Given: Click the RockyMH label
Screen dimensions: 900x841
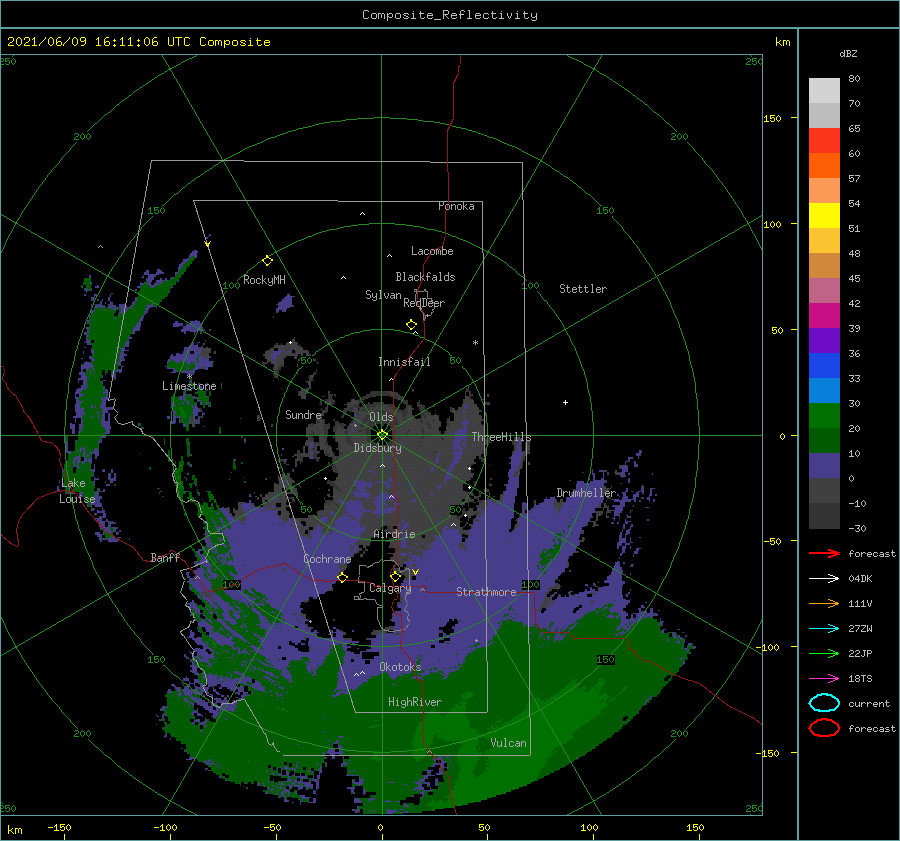Looking at the screenshot, I should 264,280.
